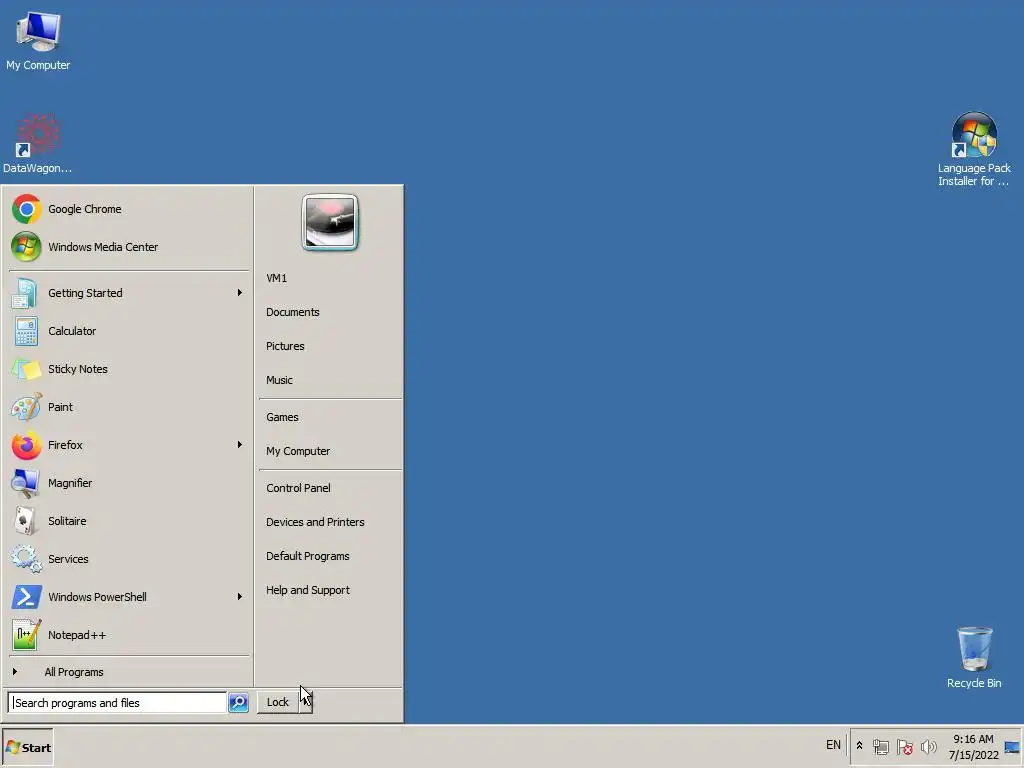
Task: Click the Getting Started icon
Action: (x=26, y=293)
